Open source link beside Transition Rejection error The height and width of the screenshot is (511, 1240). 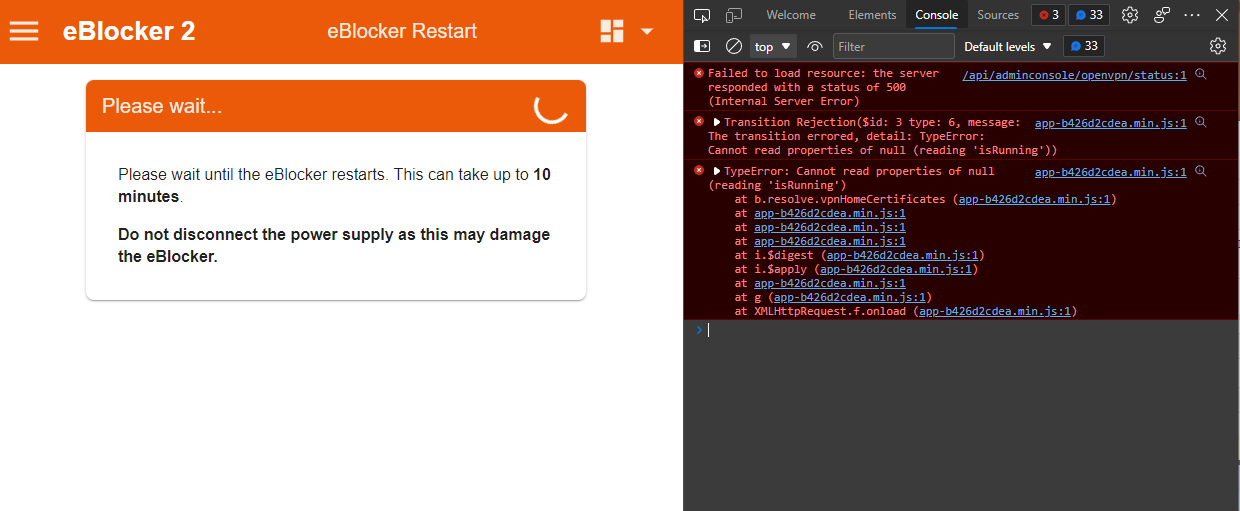(1111, 123)
